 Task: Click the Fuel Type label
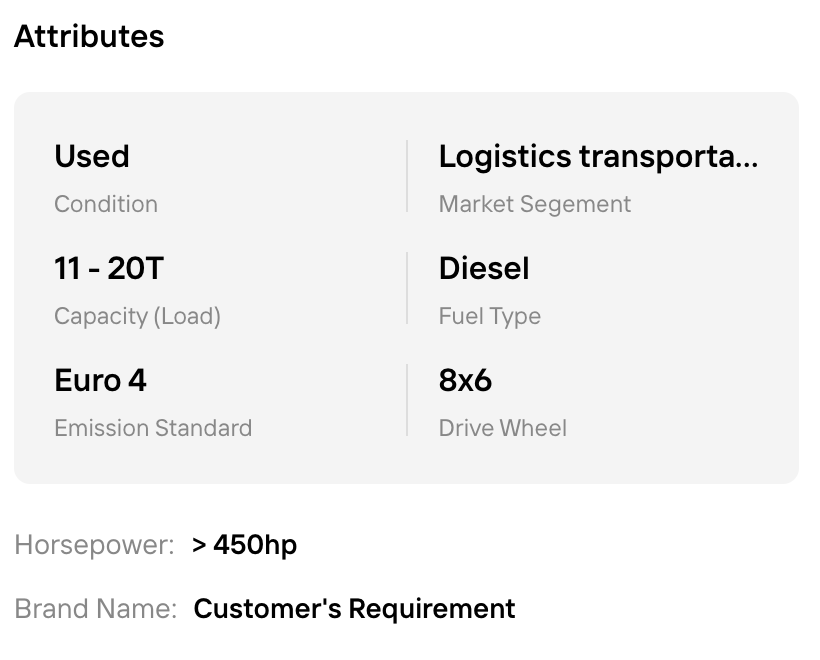(x=490, y=316)
